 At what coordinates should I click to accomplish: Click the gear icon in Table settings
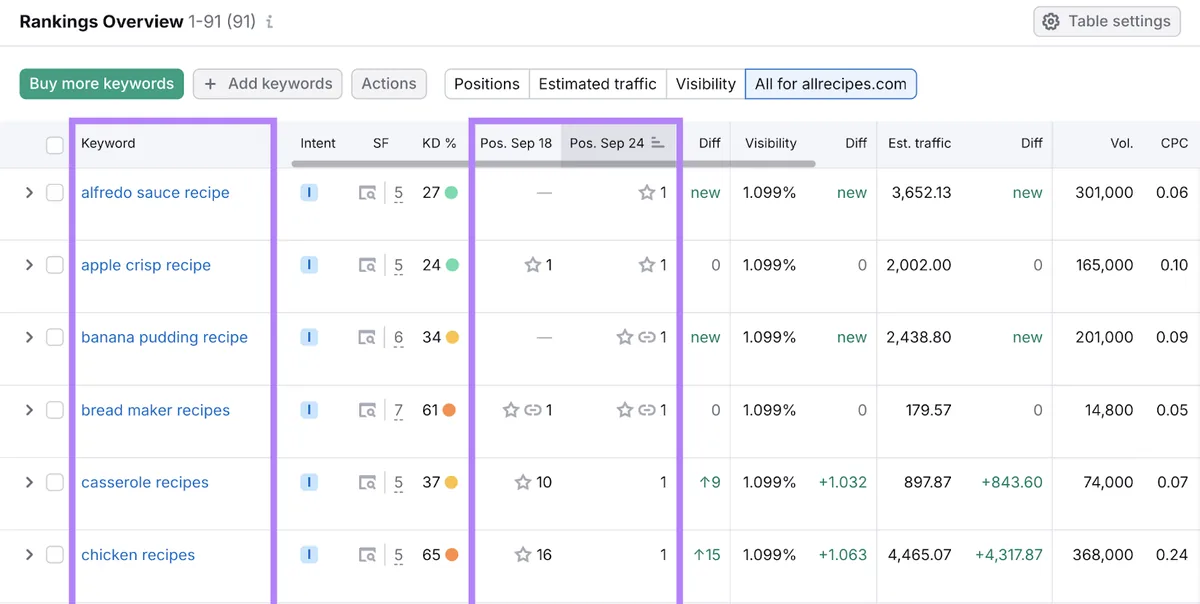(1051, 21)
